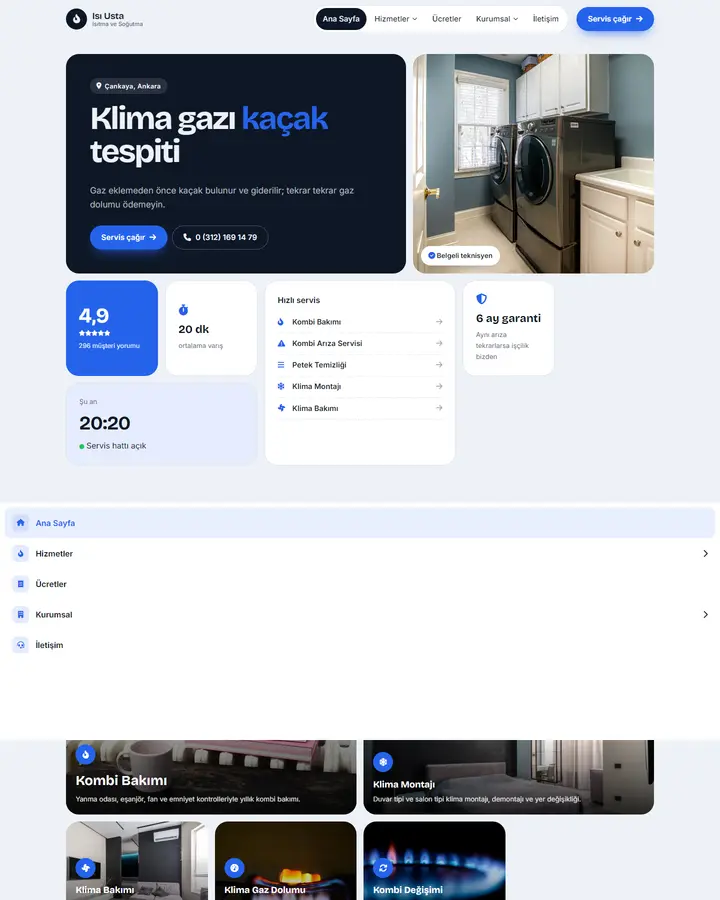Viewport: 720px width, 900px height.
Task: Open the Kombi Bakımı quick service link
Action: 360,322
